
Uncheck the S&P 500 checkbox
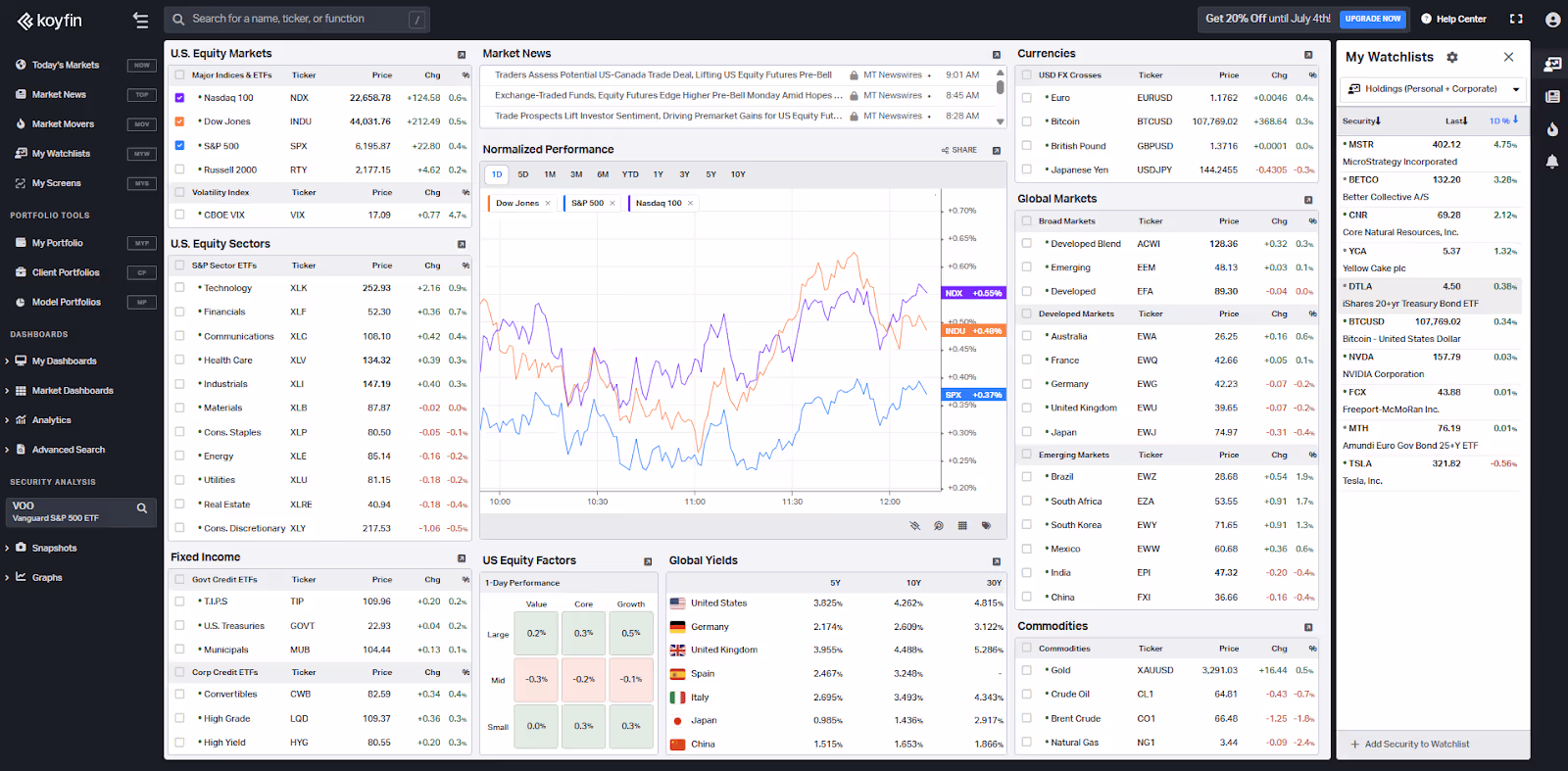click(x=179, y=146)
